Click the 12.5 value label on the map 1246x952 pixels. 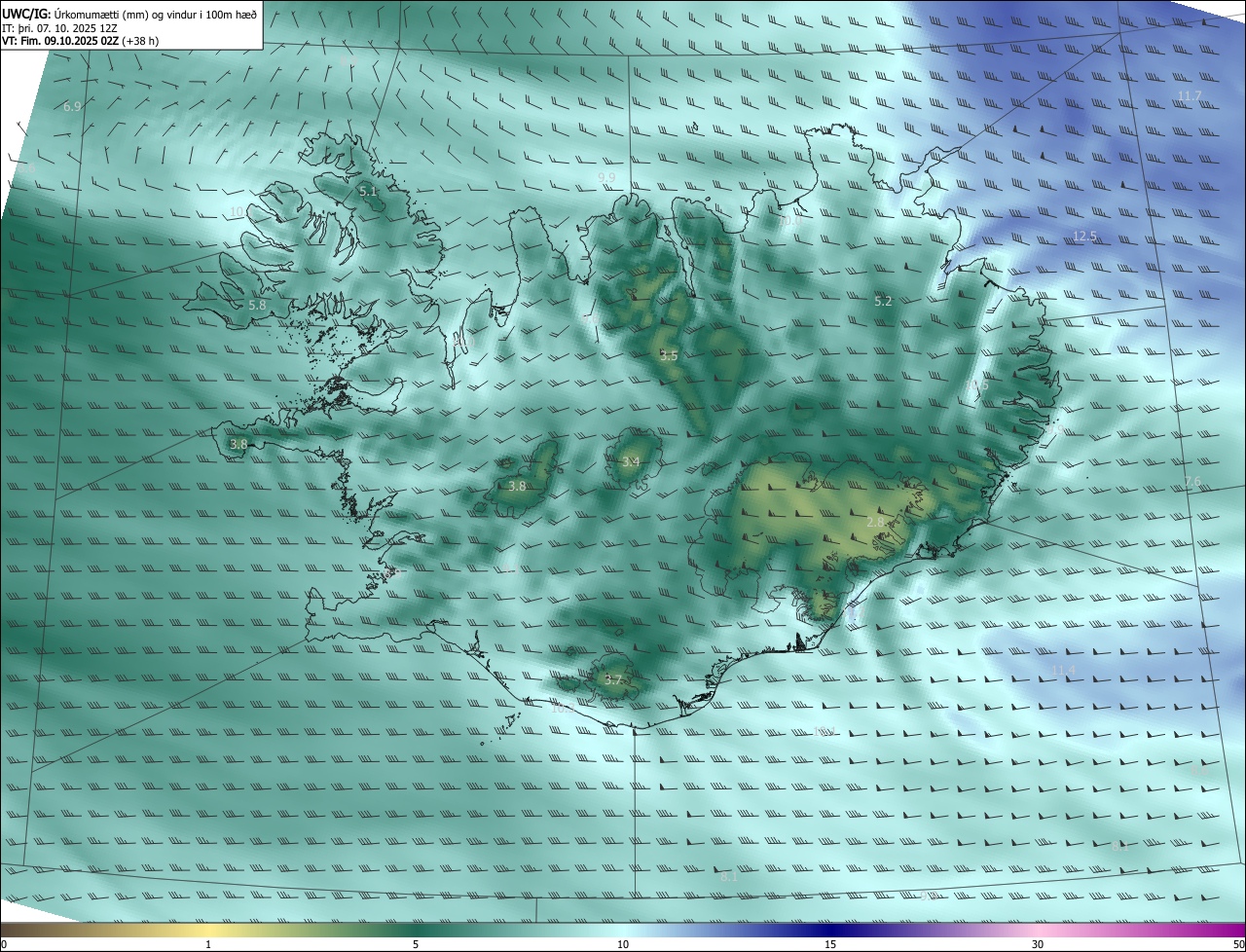(x=1084, y=236)
